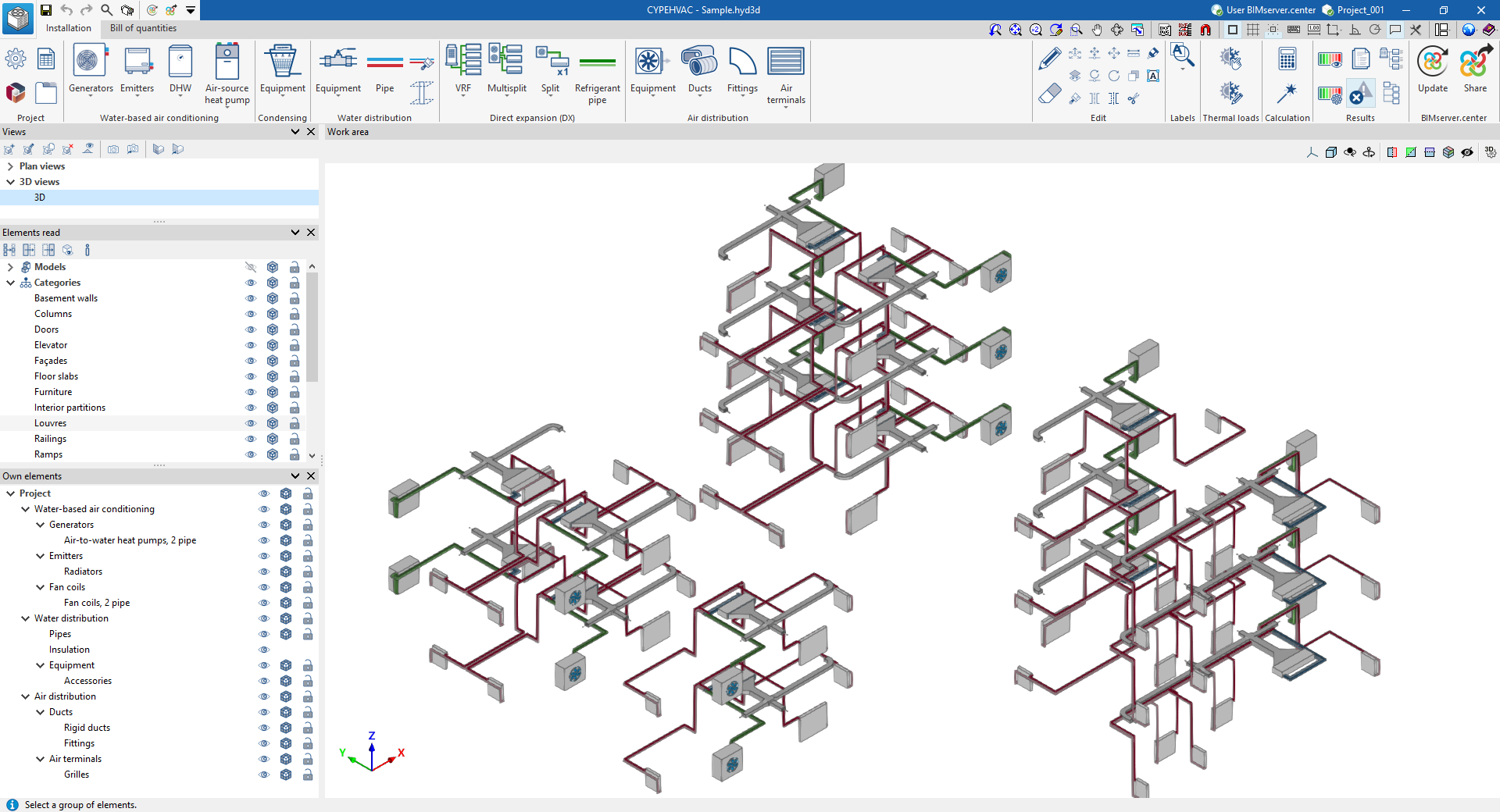
Task: Collapse the Water distribution tree node
Action: [x=25, y=618]
